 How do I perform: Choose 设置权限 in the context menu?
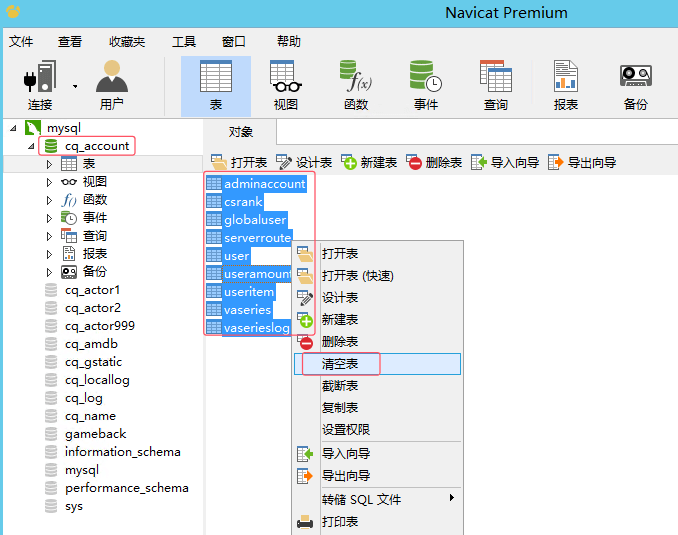click(377, 430)
